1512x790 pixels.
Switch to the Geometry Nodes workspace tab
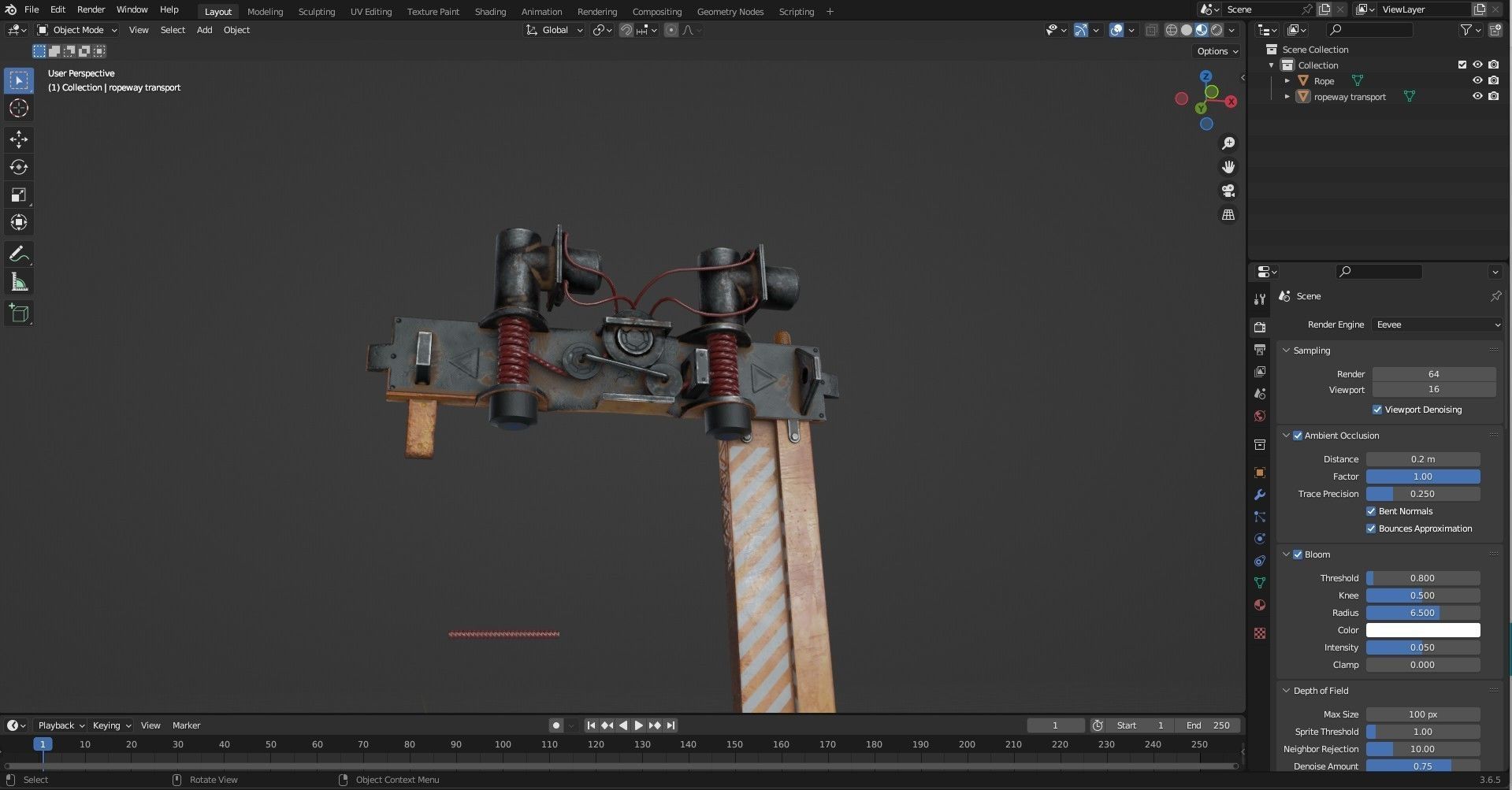pyautogui.click(x=730, y=12)
